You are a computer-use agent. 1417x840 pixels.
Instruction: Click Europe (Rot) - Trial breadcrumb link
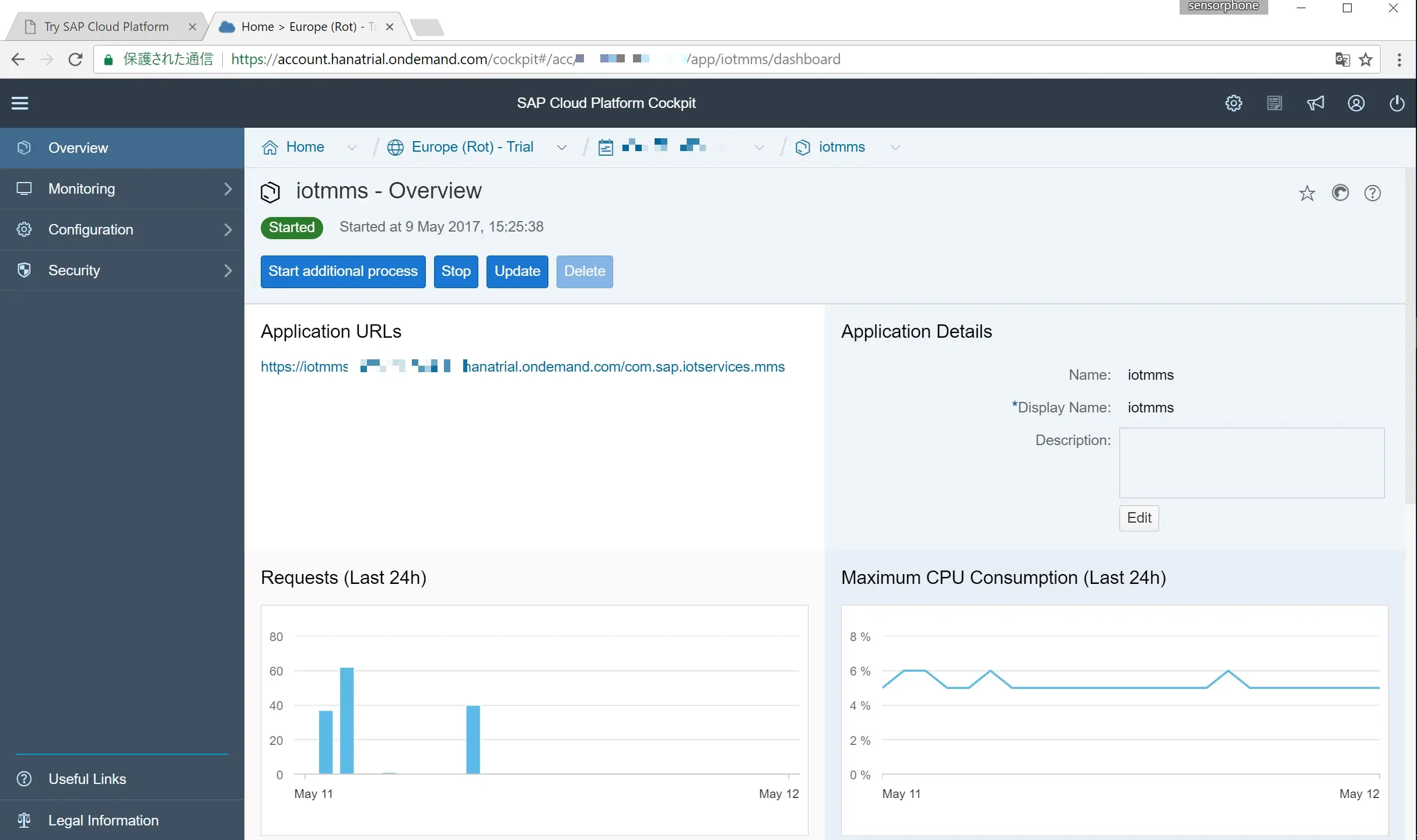point(473,147)
